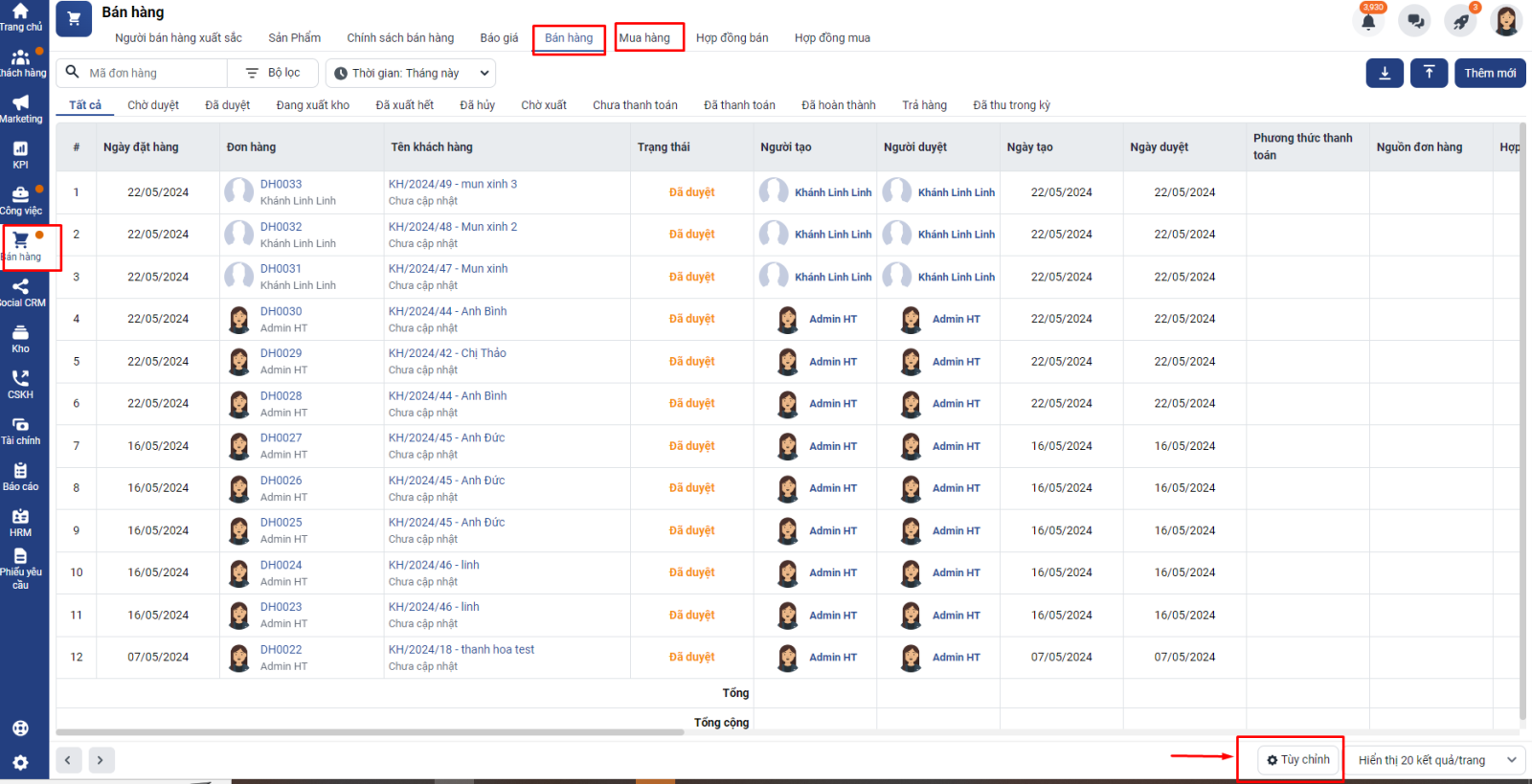Viewport: 1532px width, 784px height.
Task: Click the download orders icon button
Action: pyautogui.click(x=1384, y=73)
